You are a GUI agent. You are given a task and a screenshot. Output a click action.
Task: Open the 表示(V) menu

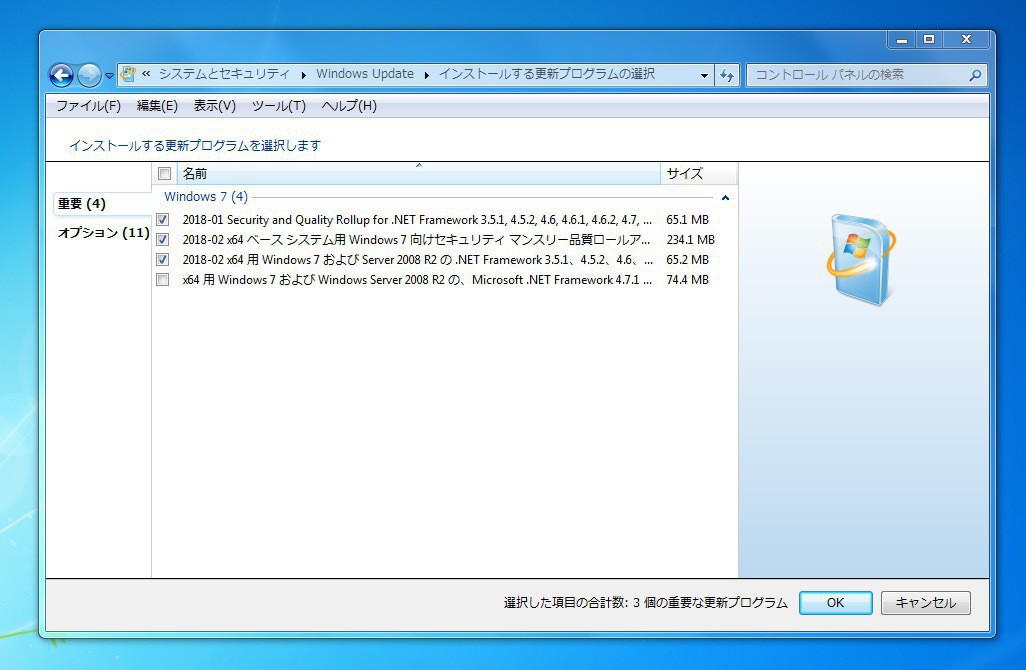215,106
